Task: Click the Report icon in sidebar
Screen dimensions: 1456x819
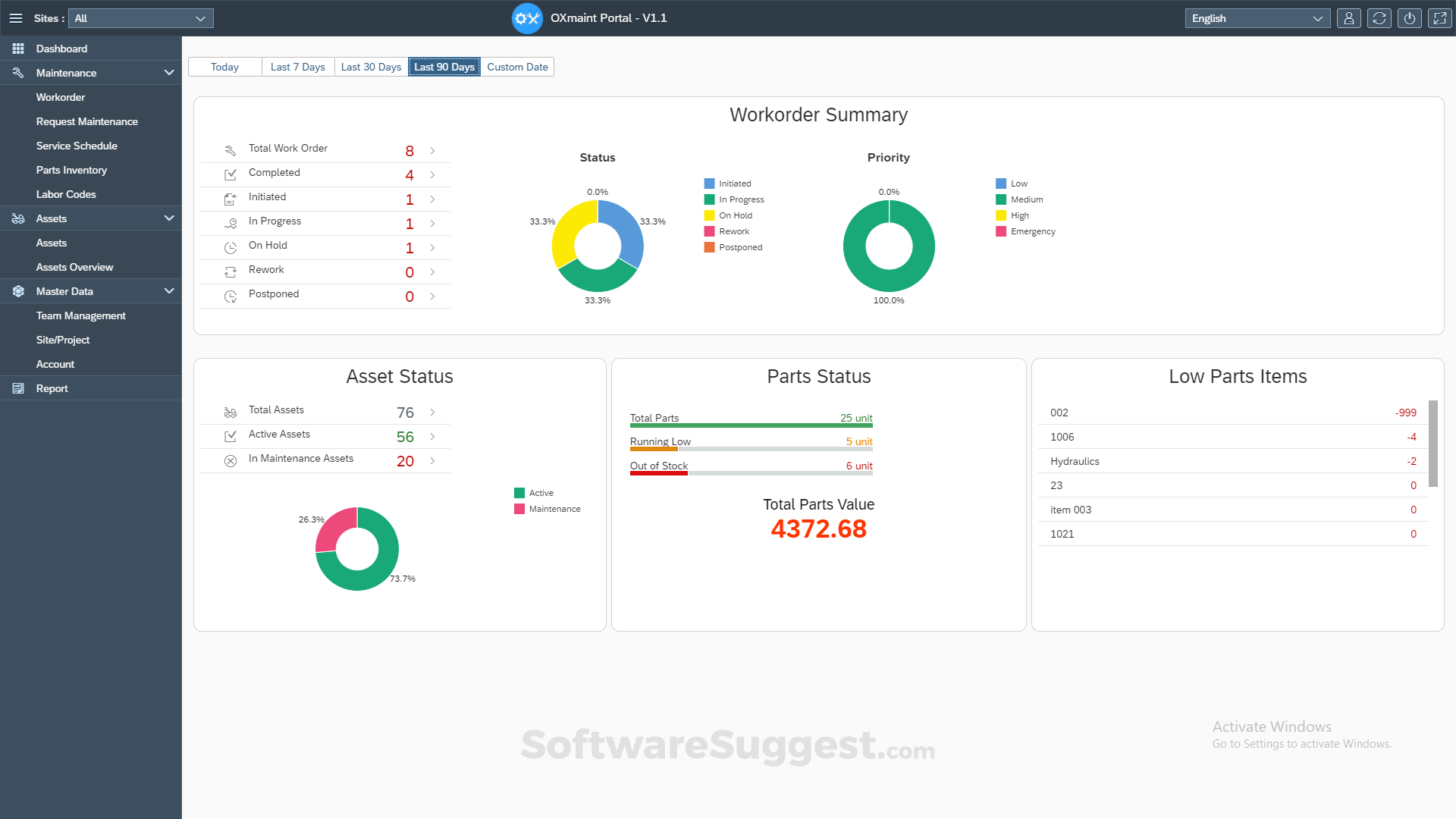Action: (18, 388)
